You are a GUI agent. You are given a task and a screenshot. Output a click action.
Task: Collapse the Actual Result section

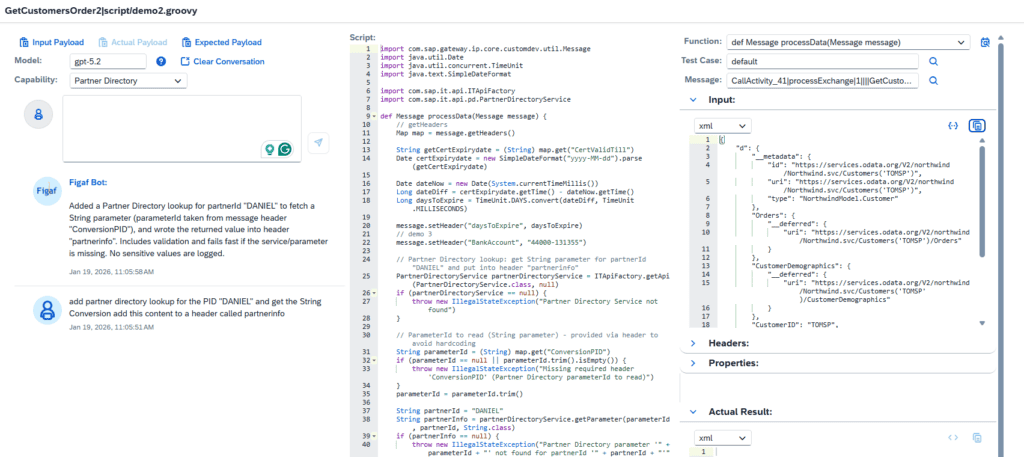tap(692, 412)
